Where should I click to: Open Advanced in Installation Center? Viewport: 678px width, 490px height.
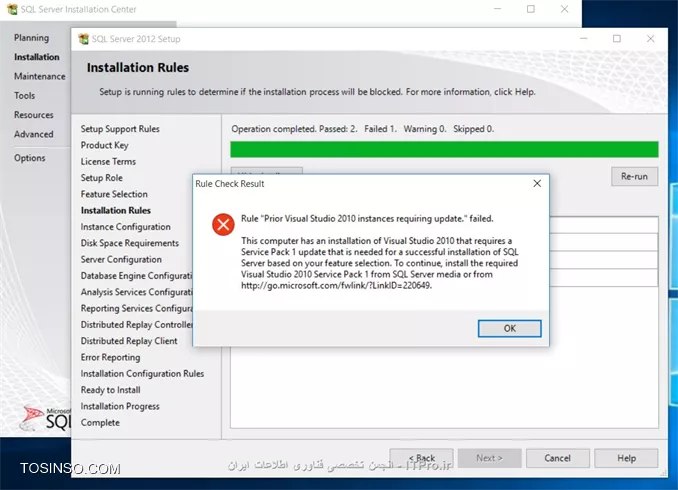pyautogui.click(x=33, y=135)
